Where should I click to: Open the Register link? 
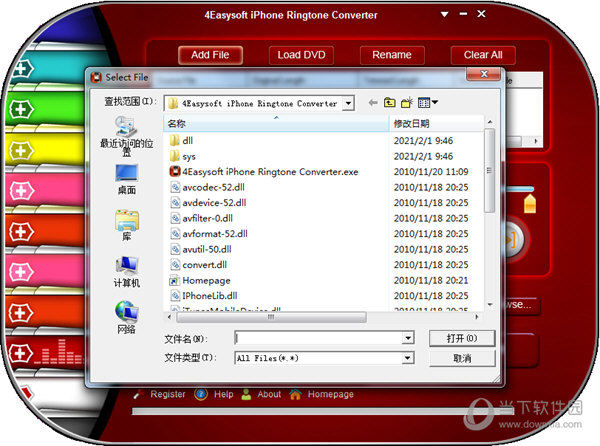coord(168,394)
